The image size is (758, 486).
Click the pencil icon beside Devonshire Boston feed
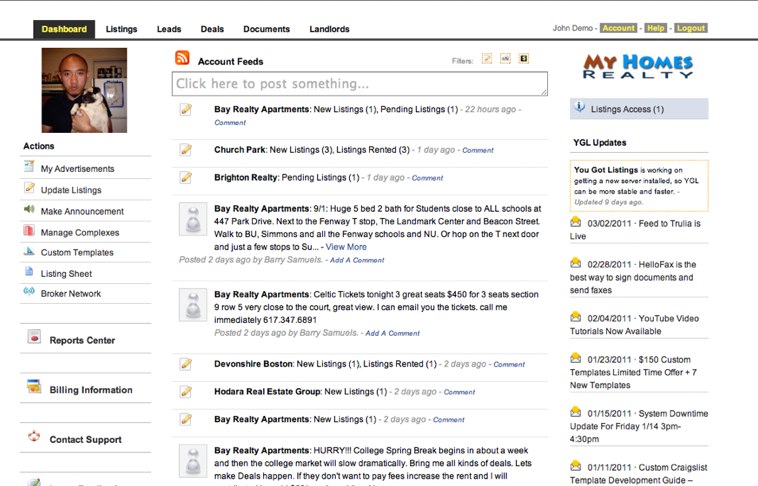[x=186, y=364]
